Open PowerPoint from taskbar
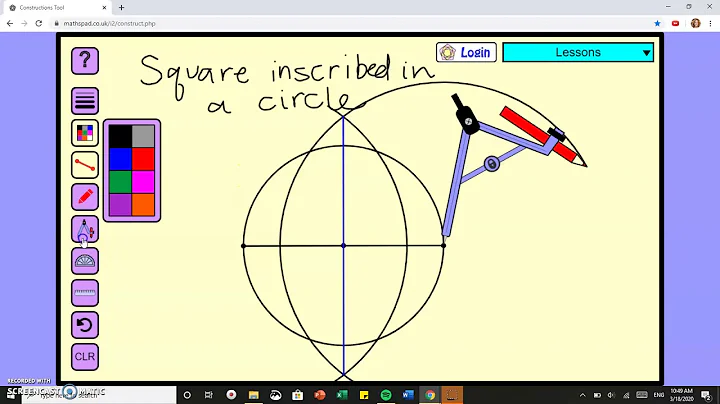 pos(320,395)
